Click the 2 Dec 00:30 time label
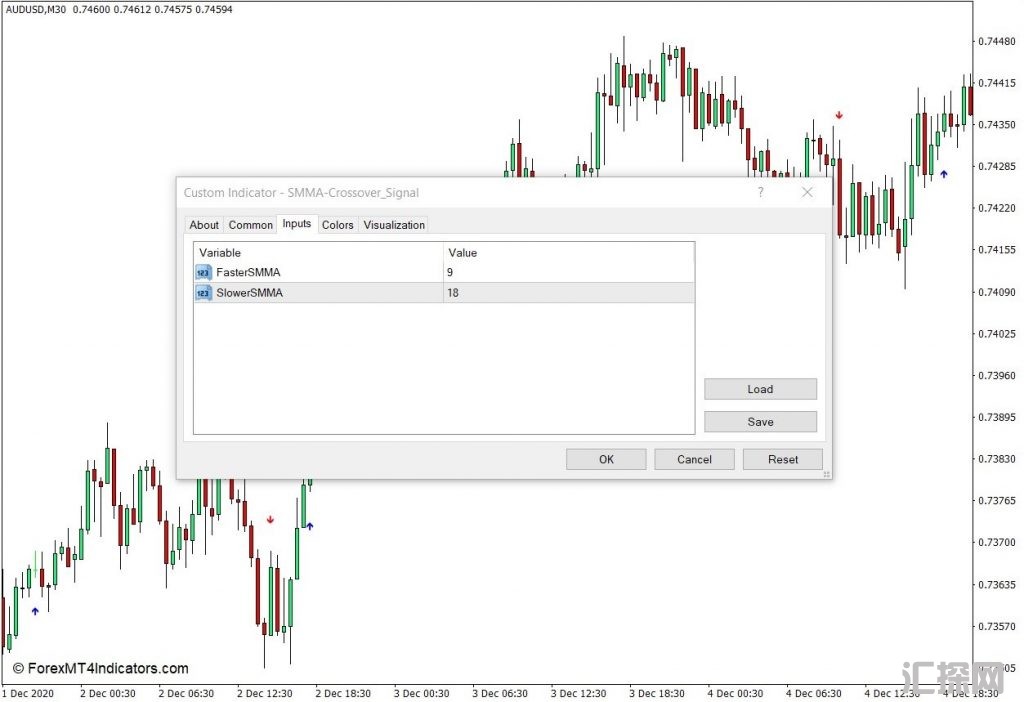The width and height of the screenshot is (1024, 702). coord(108,693)
